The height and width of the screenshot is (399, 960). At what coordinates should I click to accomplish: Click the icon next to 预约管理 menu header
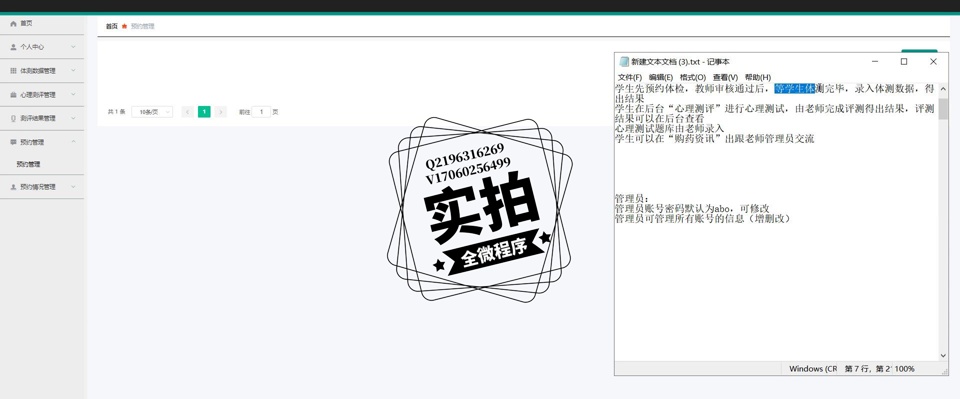[13, 142]
